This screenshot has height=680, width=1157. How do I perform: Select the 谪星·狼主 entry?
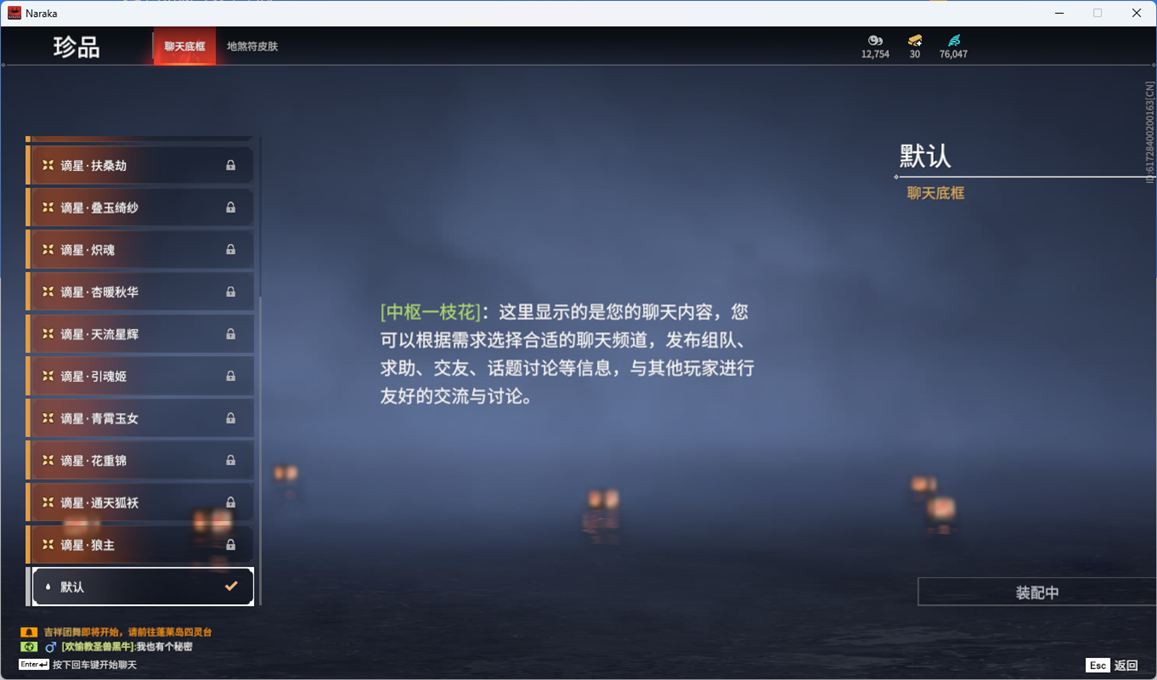[141, 544]
